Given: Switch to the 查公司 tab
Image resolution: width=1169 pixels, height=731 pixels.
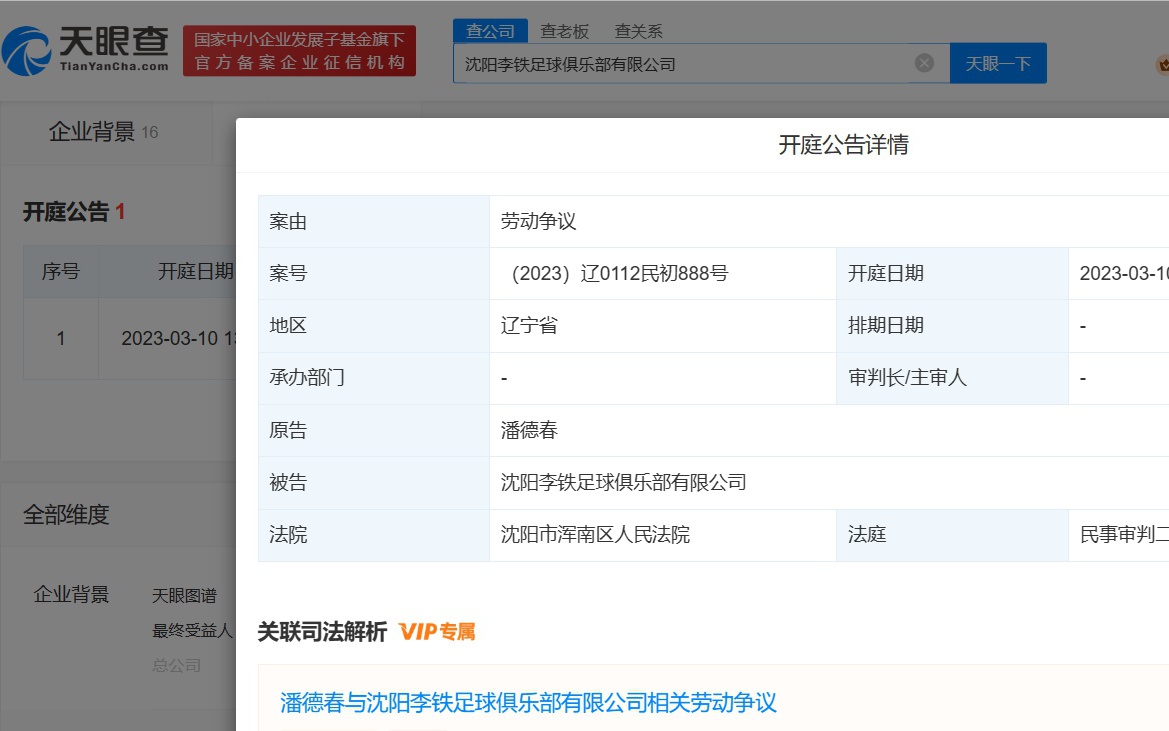Looking at the screenshot, I should [490, 31].
